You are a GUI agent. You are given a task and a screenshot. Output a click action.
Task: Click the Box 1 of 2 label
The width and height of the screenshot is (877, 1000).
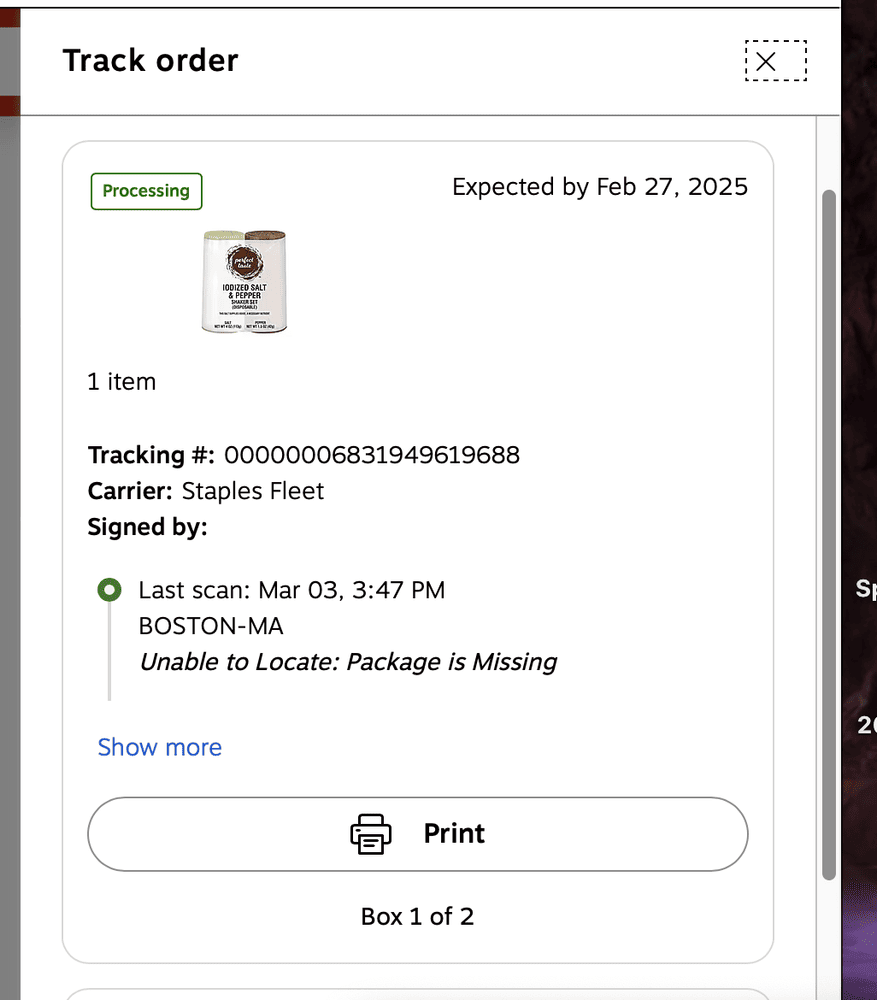(417, 916)
